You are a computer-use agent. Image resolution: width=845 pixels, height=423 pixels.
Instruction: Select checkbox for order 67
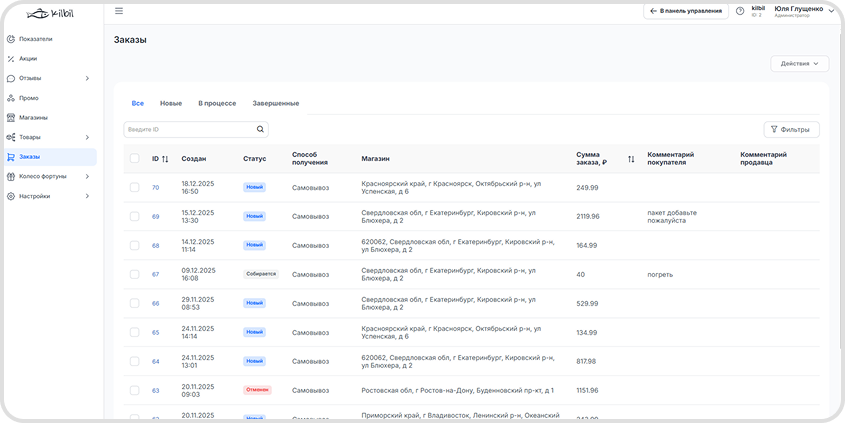coord(135,274)
